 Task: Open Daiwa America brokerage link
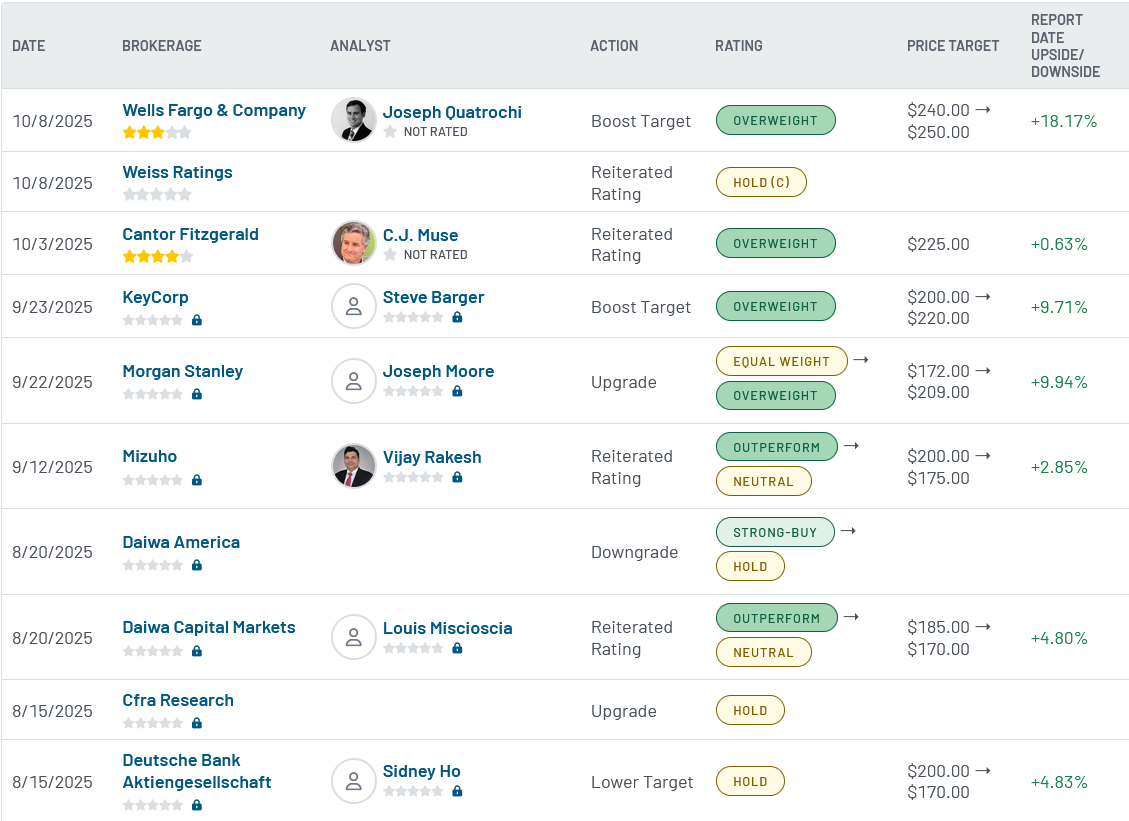pyautogui.click(x=181, y=542)
